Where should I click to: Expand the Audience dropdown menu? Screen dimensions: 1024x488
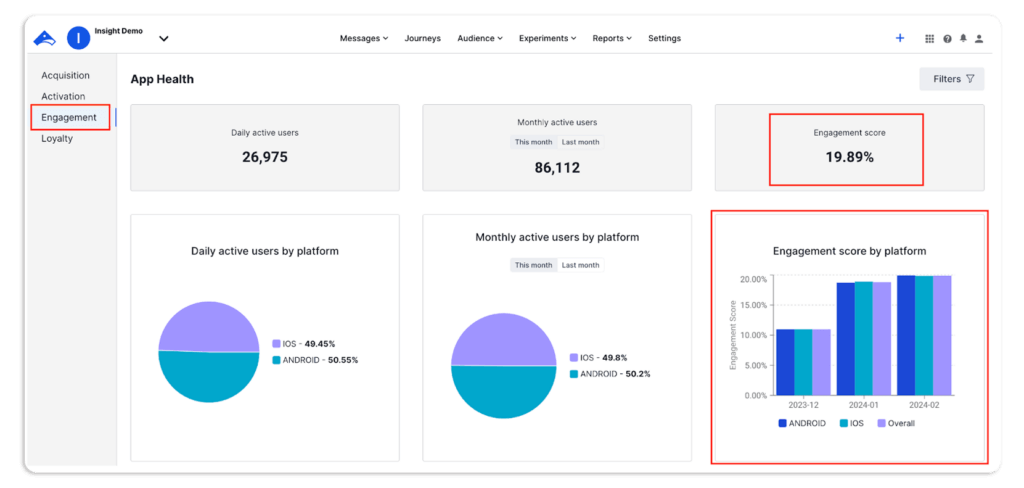(481, 39)
